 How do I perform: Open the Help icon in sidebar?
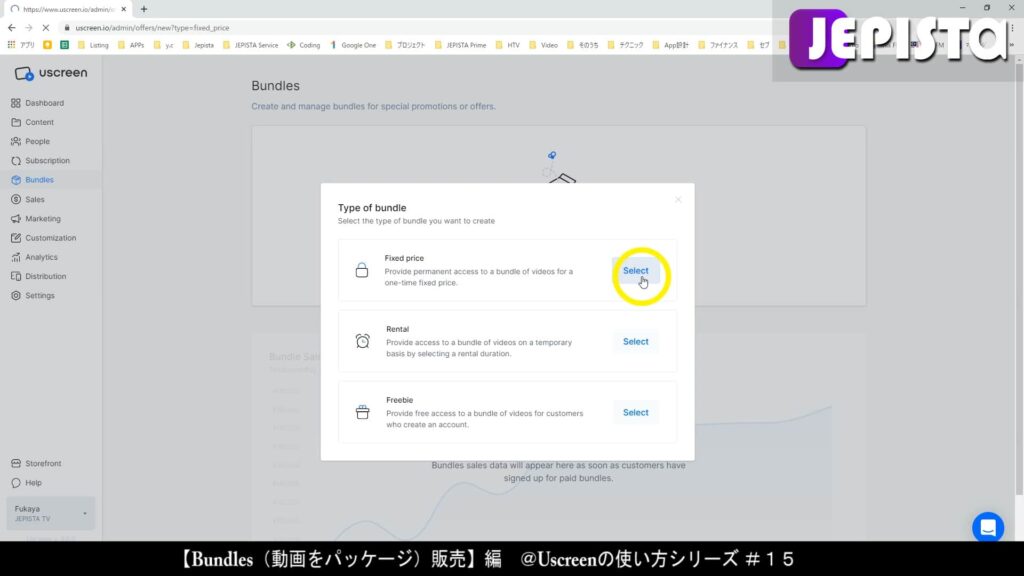coord(16,483)
